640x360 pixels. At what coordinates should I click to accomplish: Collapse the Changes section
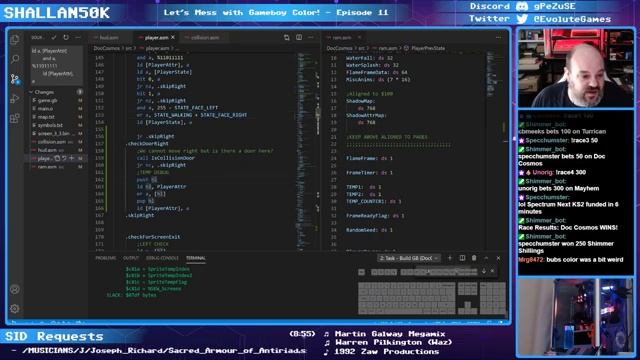44,92
